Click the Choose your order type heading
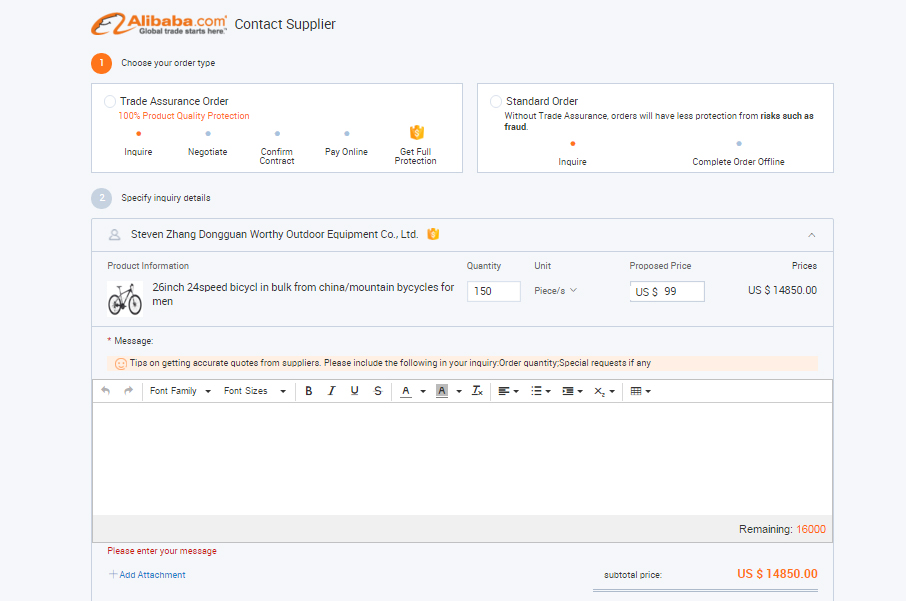906x601 pixels. [x=168, y=63]
